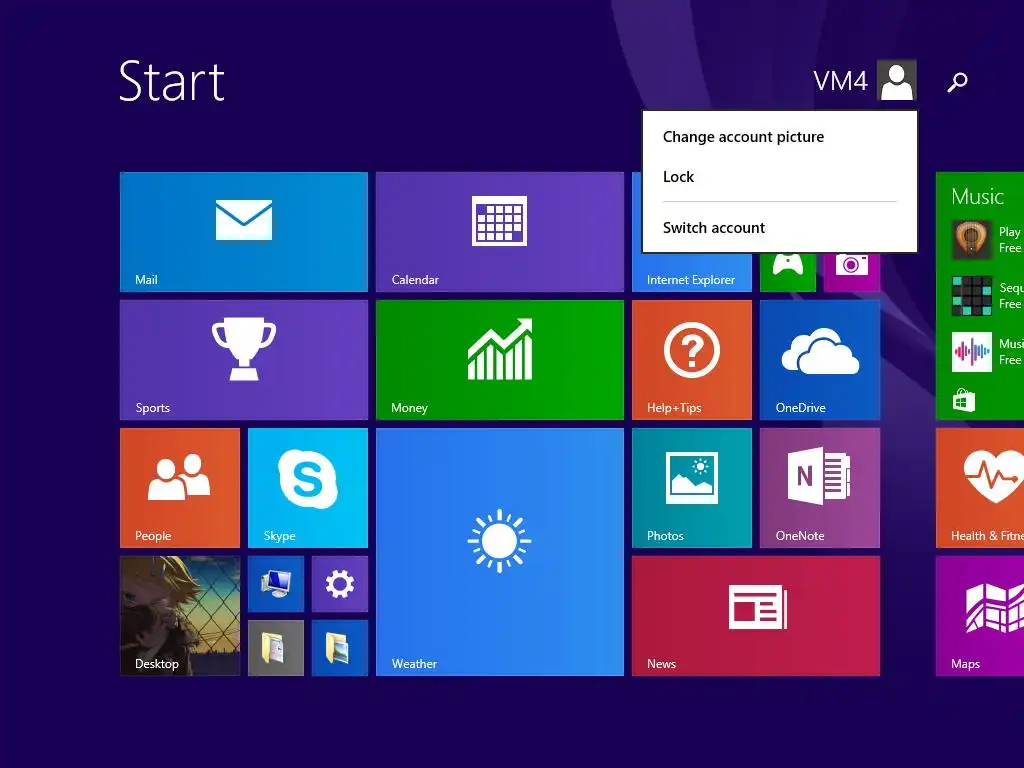Open the Mail tile
This screenshot has width=1024, height=768.
pos(244,232)
